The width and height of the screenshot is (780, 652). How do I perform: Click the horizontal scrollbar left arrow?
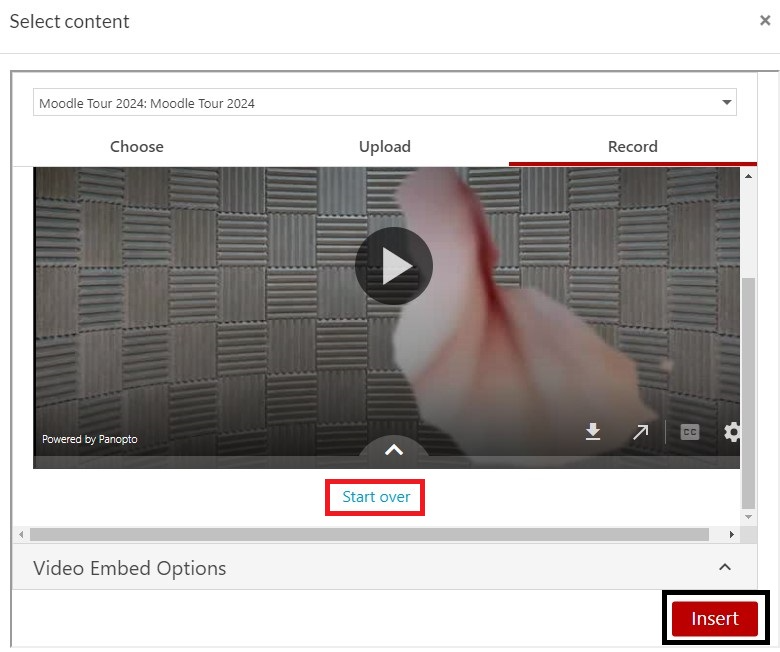[21, 535]
